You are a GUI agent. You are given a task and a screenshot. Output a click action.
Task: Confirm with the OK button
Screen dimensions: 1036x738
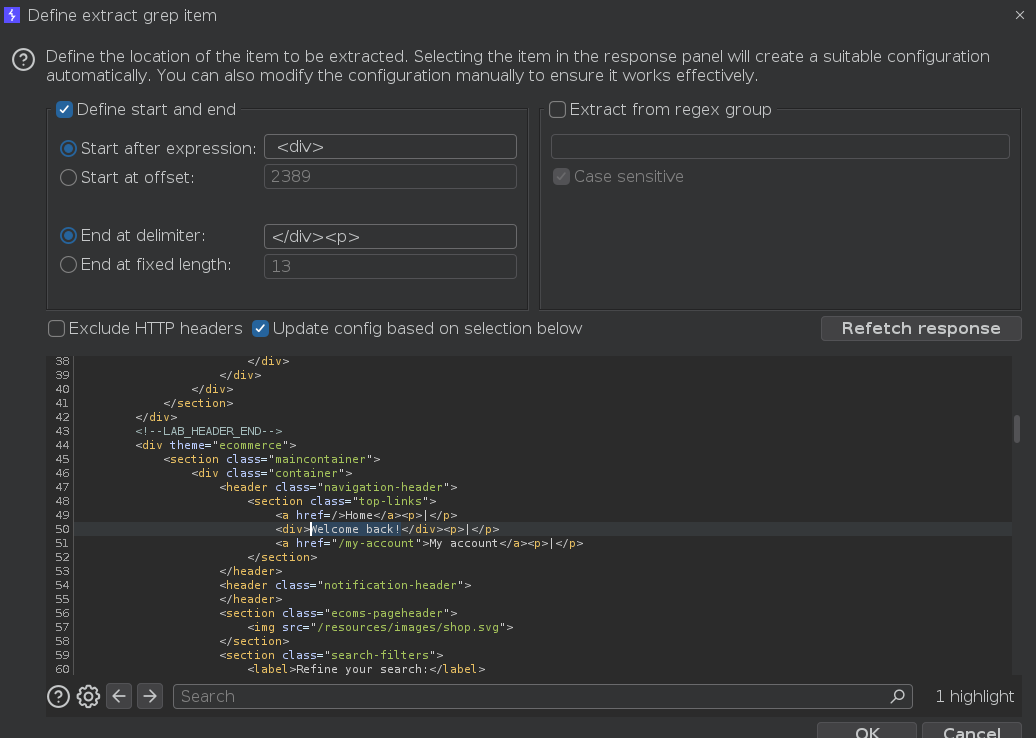tap(866, 731)
